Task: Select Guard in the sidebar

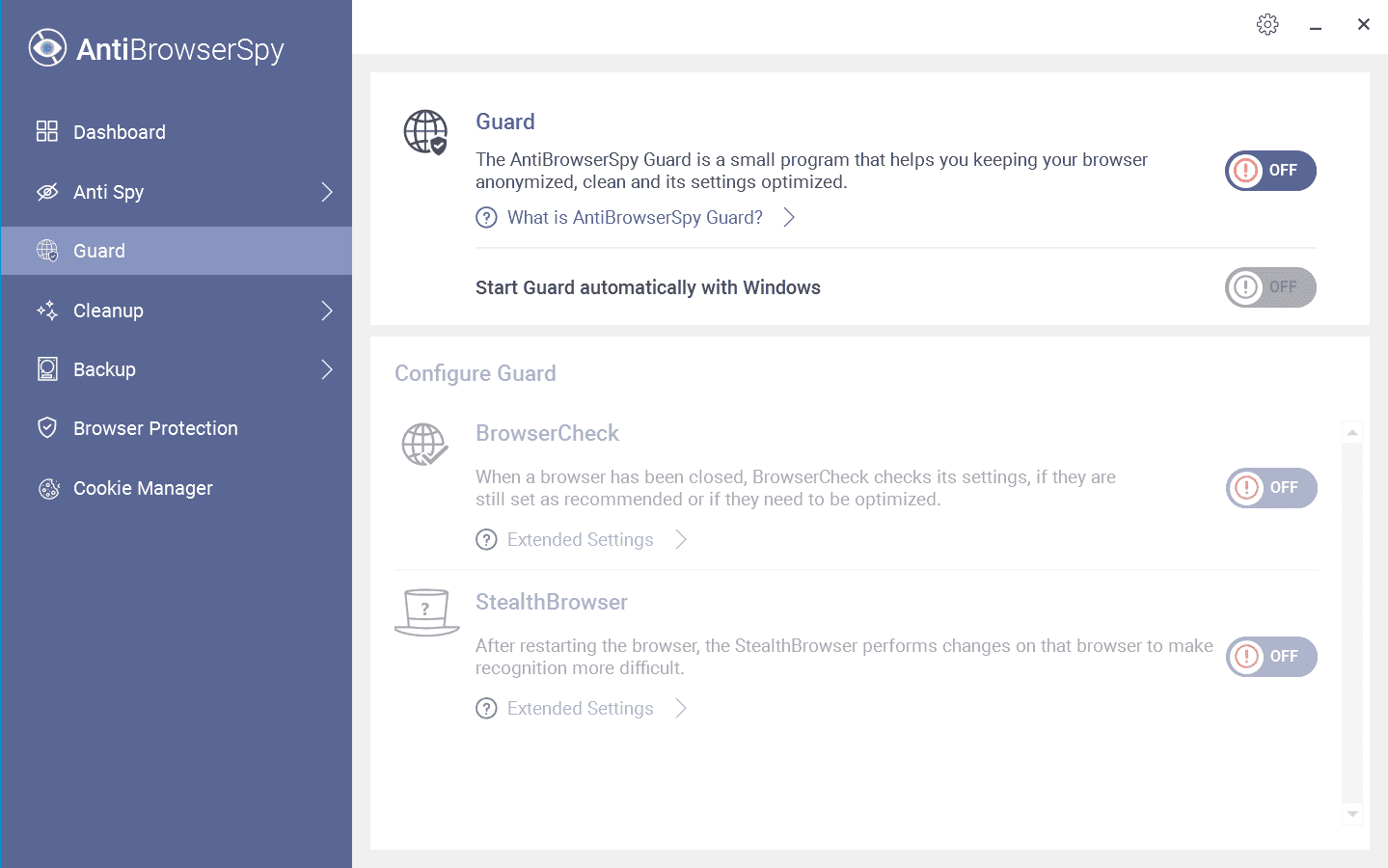Action: click(99, 251)
